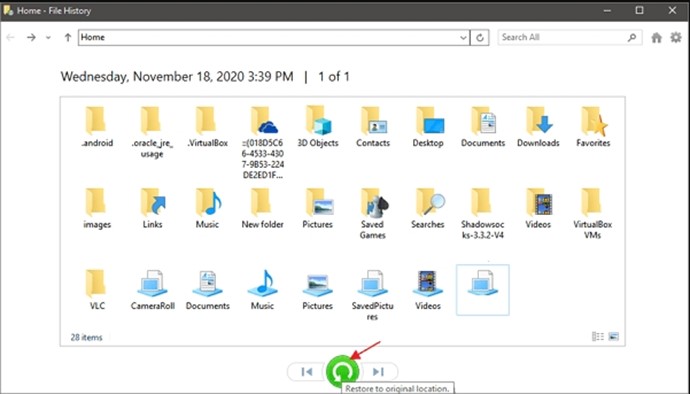The width and height of the screenshot is (690, 394).
Task: Open the settings gear menu
Action: [676, 37]
